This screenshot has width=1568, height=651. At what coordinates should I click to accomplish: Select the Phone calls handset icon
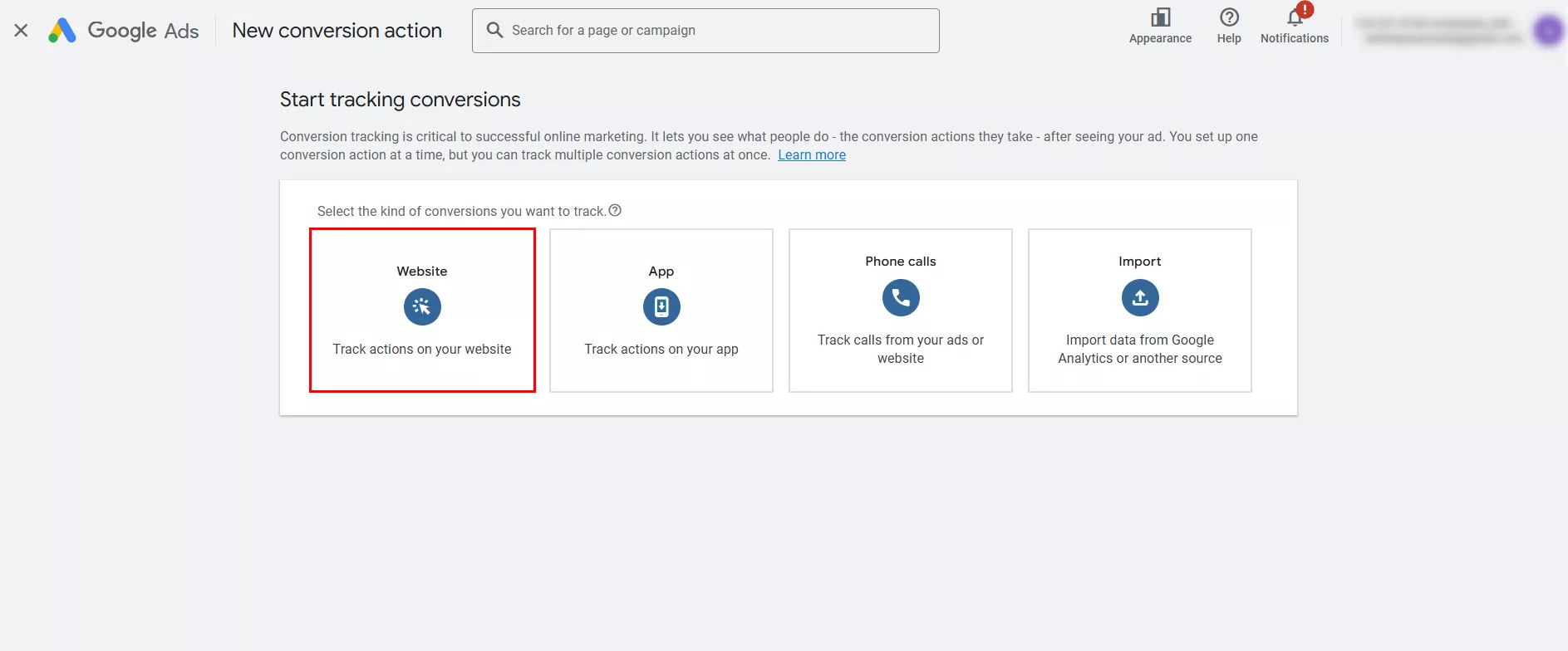click(x=901, y=297)
